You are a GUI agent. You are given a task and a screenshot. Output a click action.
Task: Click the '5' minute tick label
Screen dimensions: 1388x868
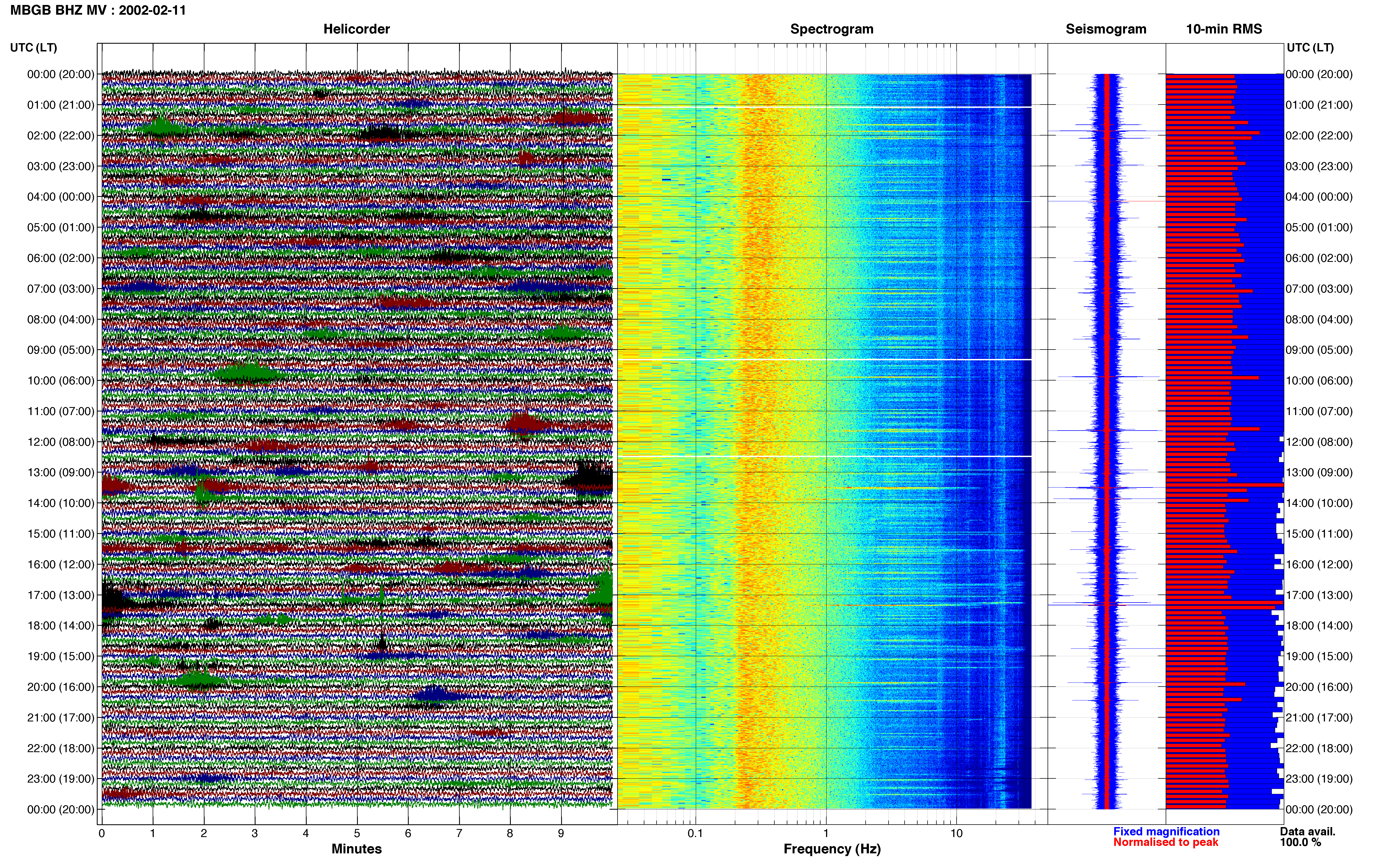point(357,833)
